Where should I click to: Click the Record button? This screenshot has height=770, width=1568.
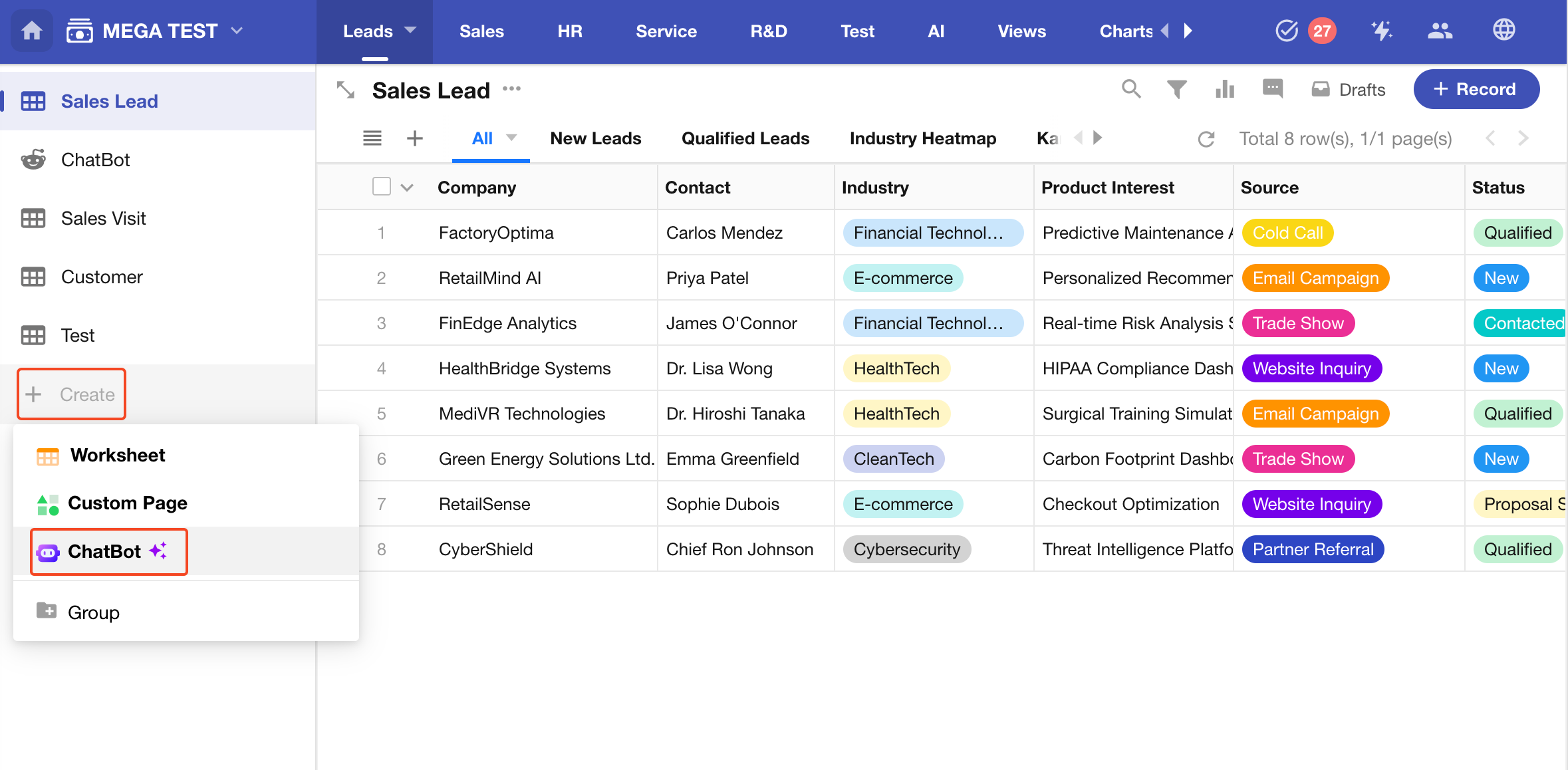1476,89
